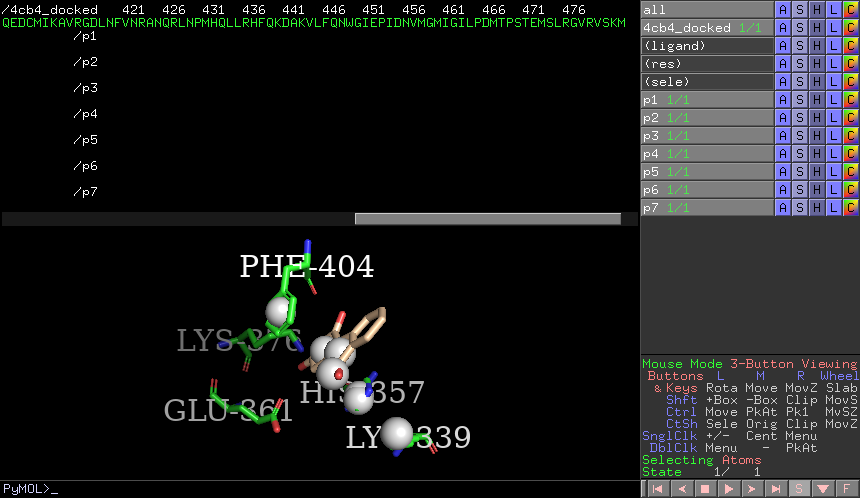Click the rewind to first state button

coord(657,489)
